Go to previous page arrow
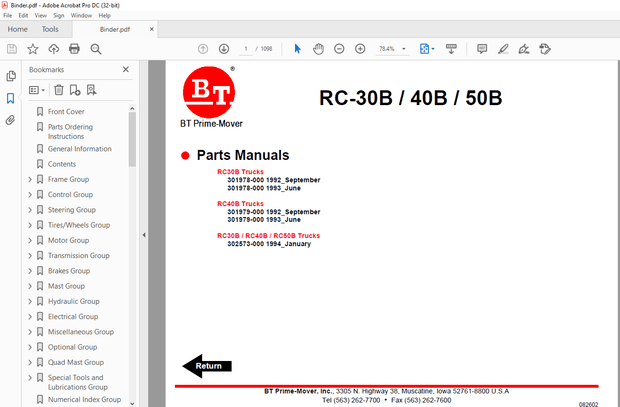The width and height of the screenshot is (620, 407). click(203, 49)
